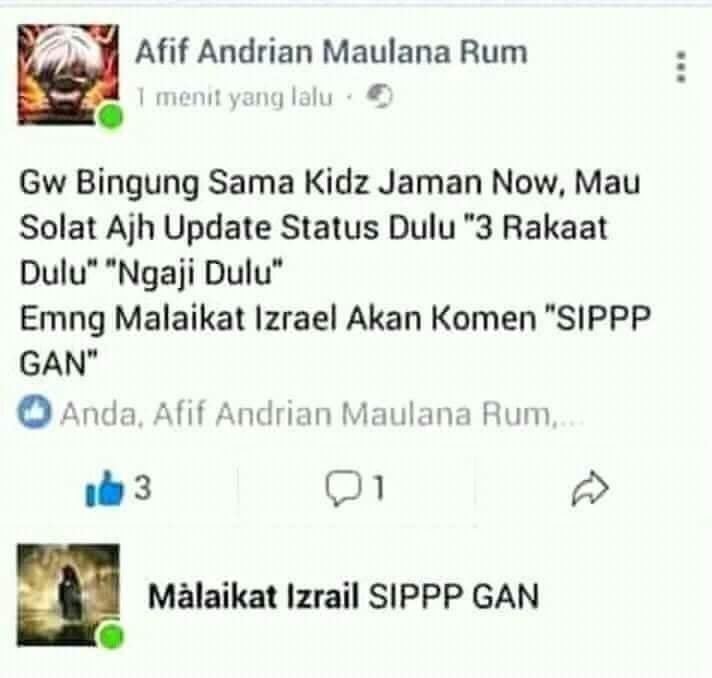View Màlaikat Izrail's avatar thumbnail

point(68,594)
